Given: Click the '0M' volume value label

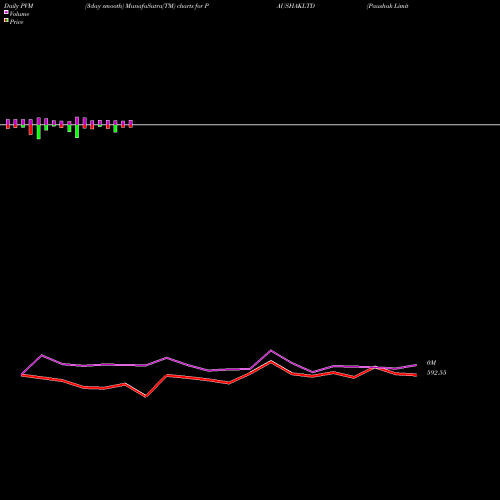Looking at the screenshot, I should point(431,363).
